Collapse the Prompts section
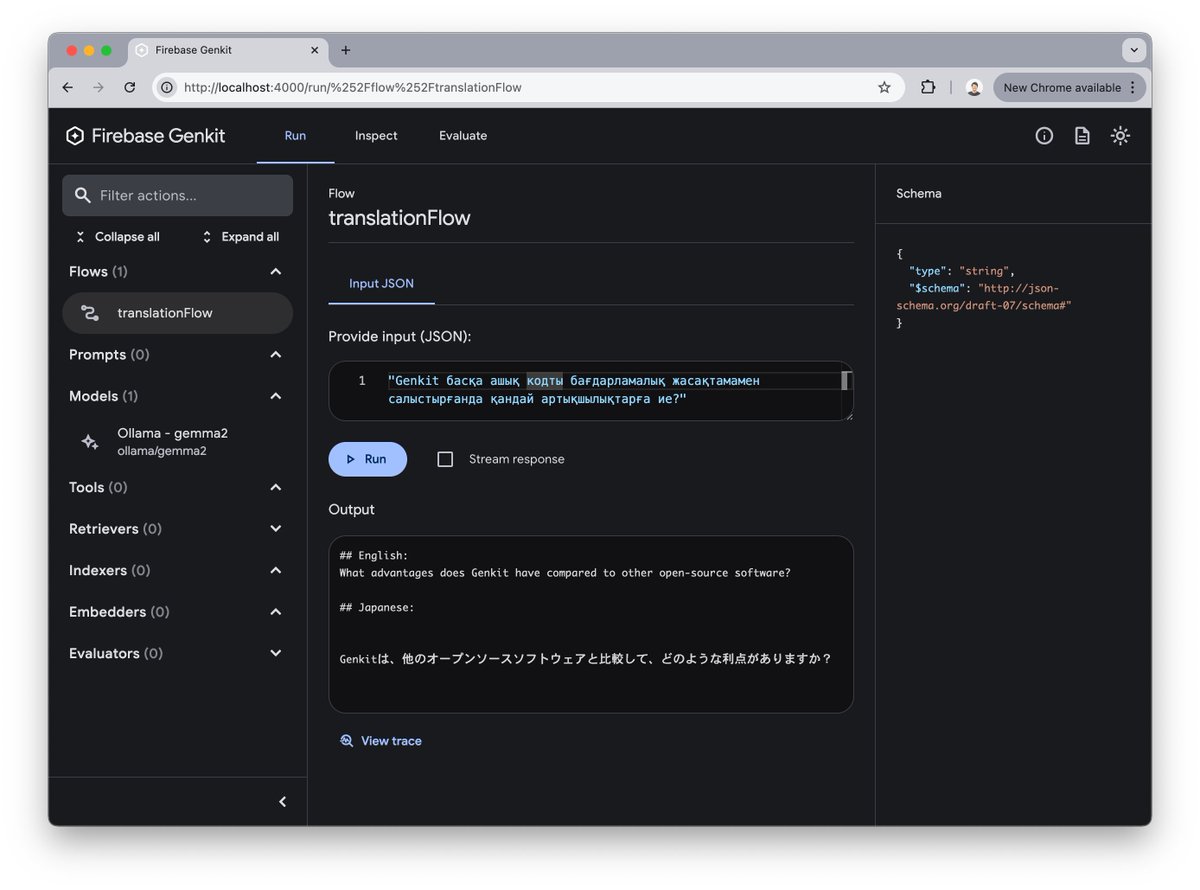1200x890 pixels. pos(276,355)
